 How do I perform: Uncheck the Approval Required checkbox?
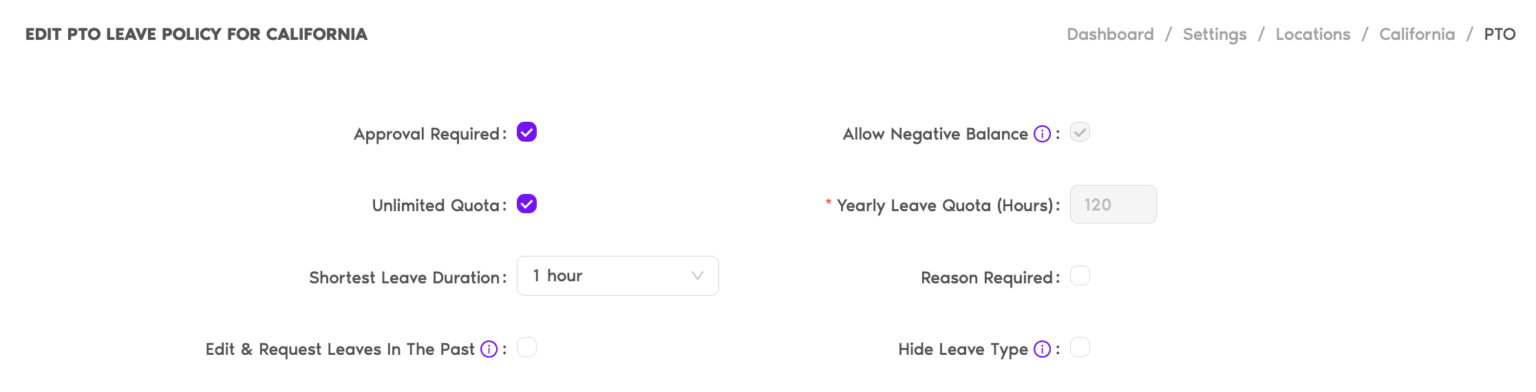527,132
